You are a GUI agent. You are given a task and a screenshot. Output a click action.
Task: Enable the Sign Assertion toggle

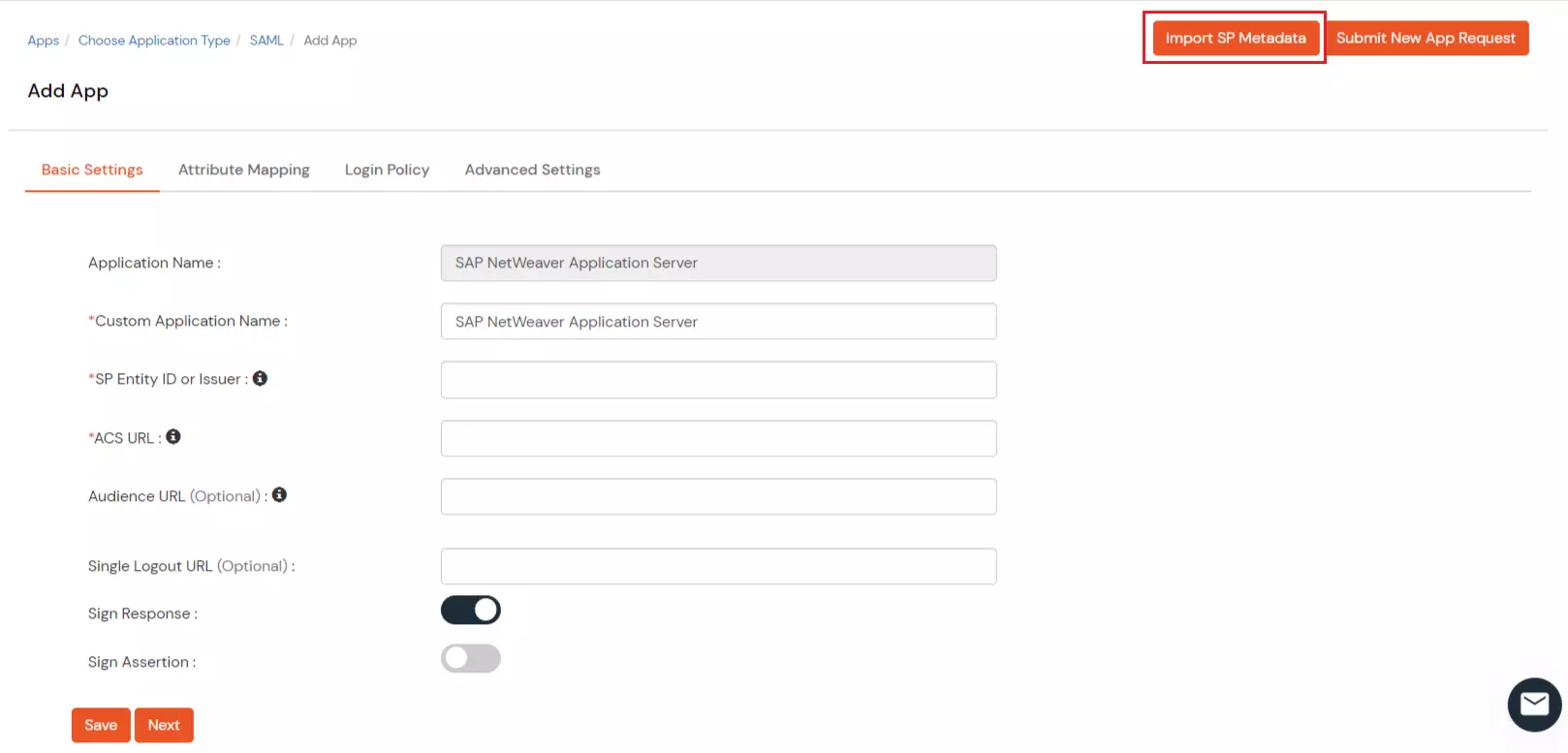(471, 659)
